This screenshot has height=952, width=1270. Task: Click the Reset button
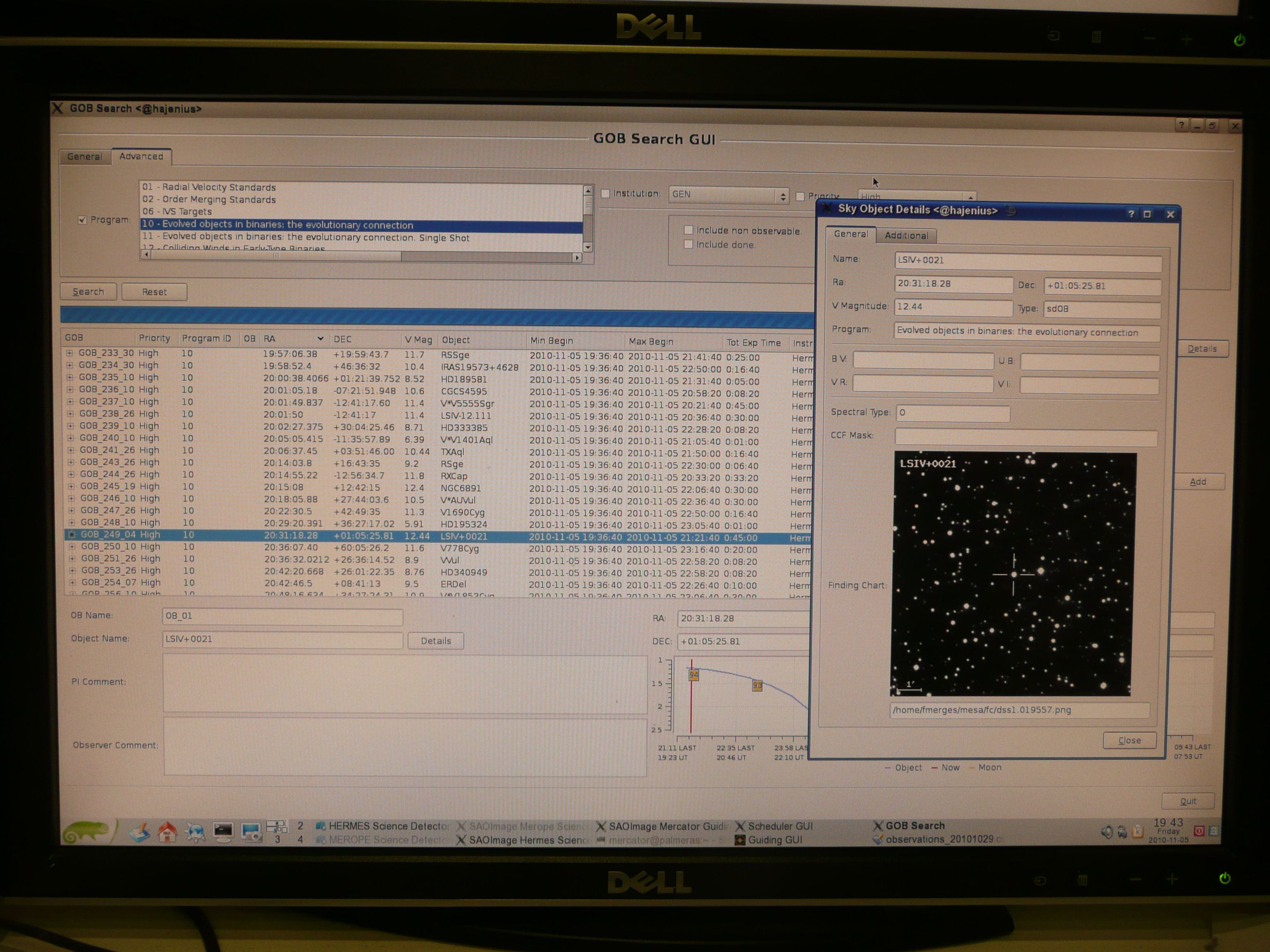pyautogui.click(x=155, y=292)
